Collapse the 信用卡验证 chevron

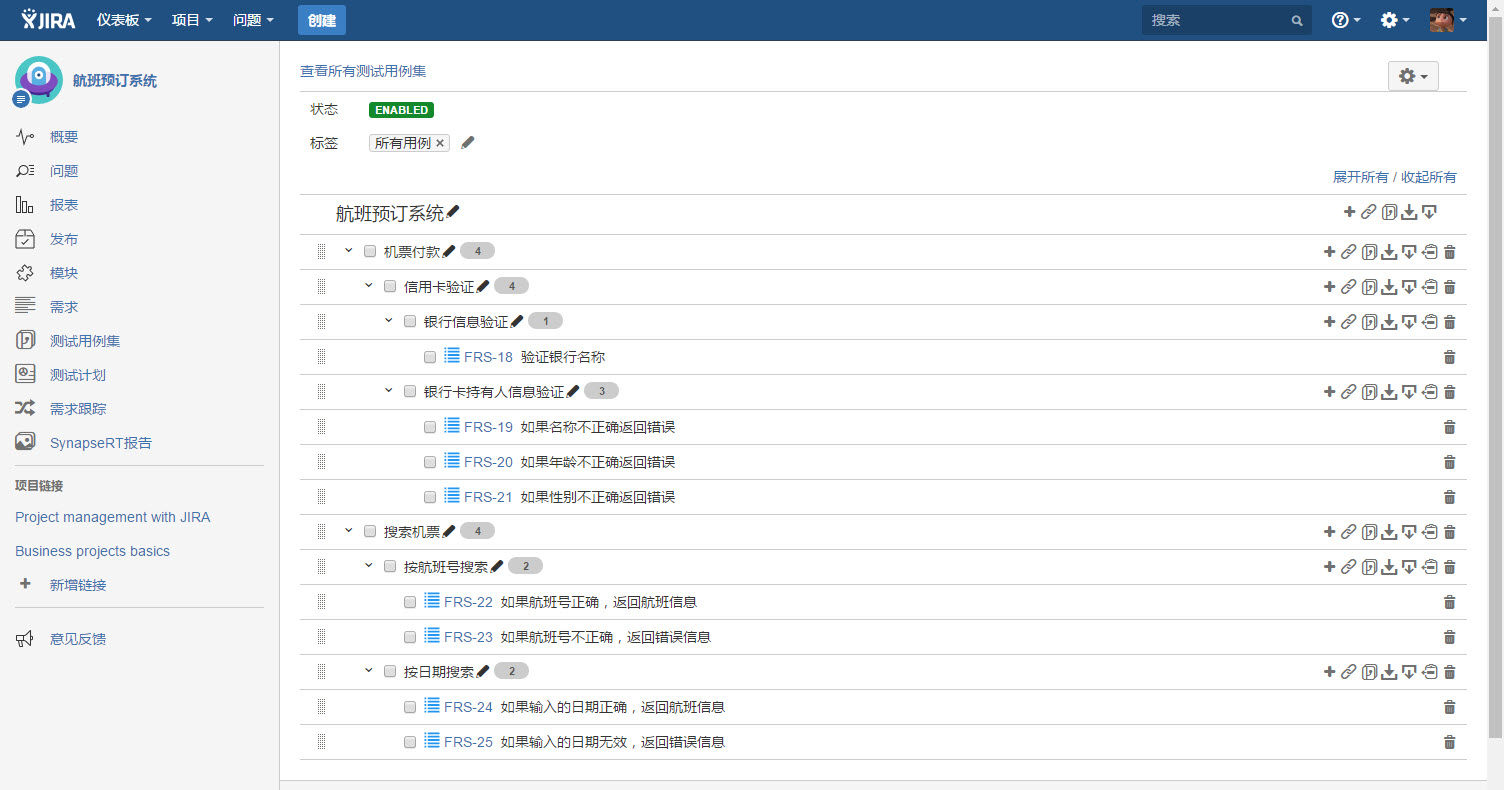(369, 285)
